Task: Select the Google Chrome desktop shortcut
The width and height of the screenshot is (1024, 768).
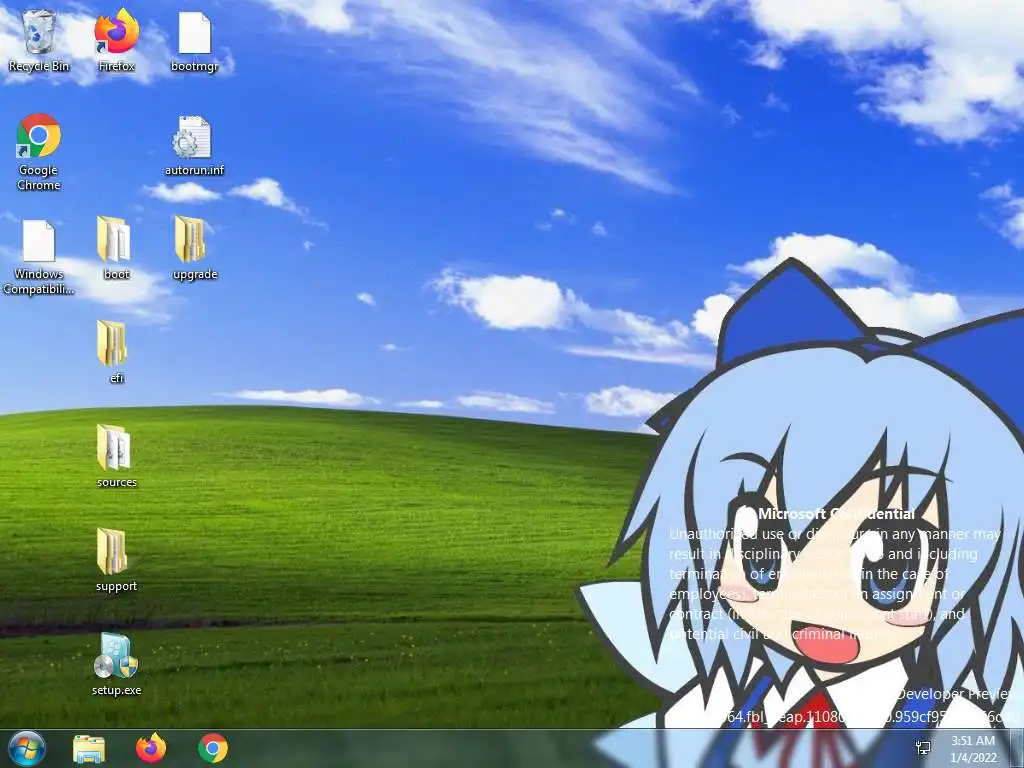Action: [39, 152]
